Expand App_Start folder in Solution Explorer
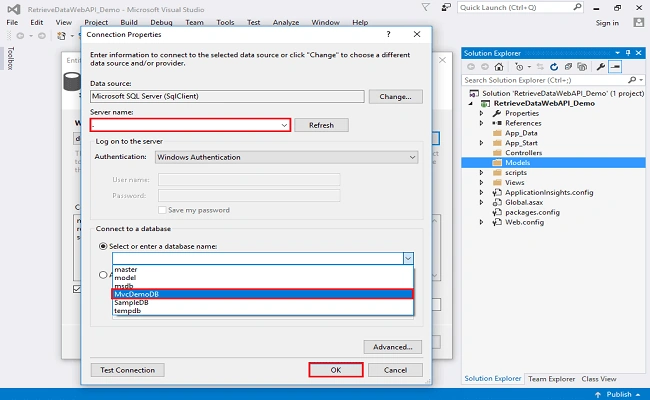This screenshot has width=650, height=400. (481, 143)
